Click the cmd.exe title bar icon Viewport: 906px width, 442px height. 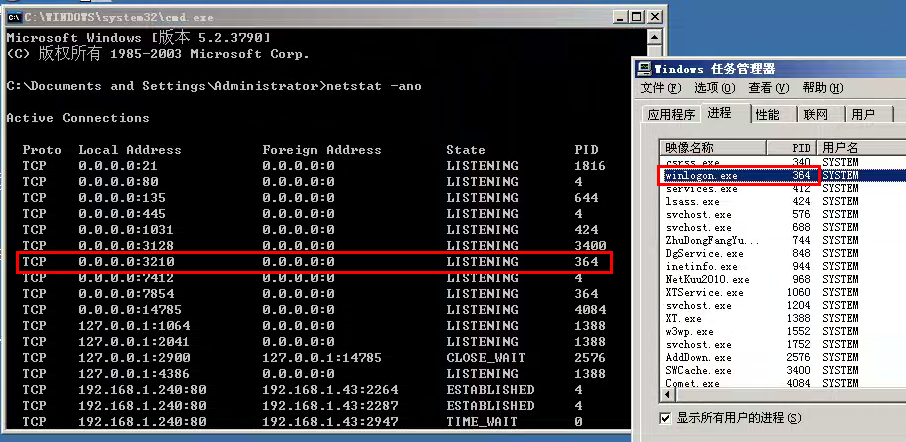(12, 14)
